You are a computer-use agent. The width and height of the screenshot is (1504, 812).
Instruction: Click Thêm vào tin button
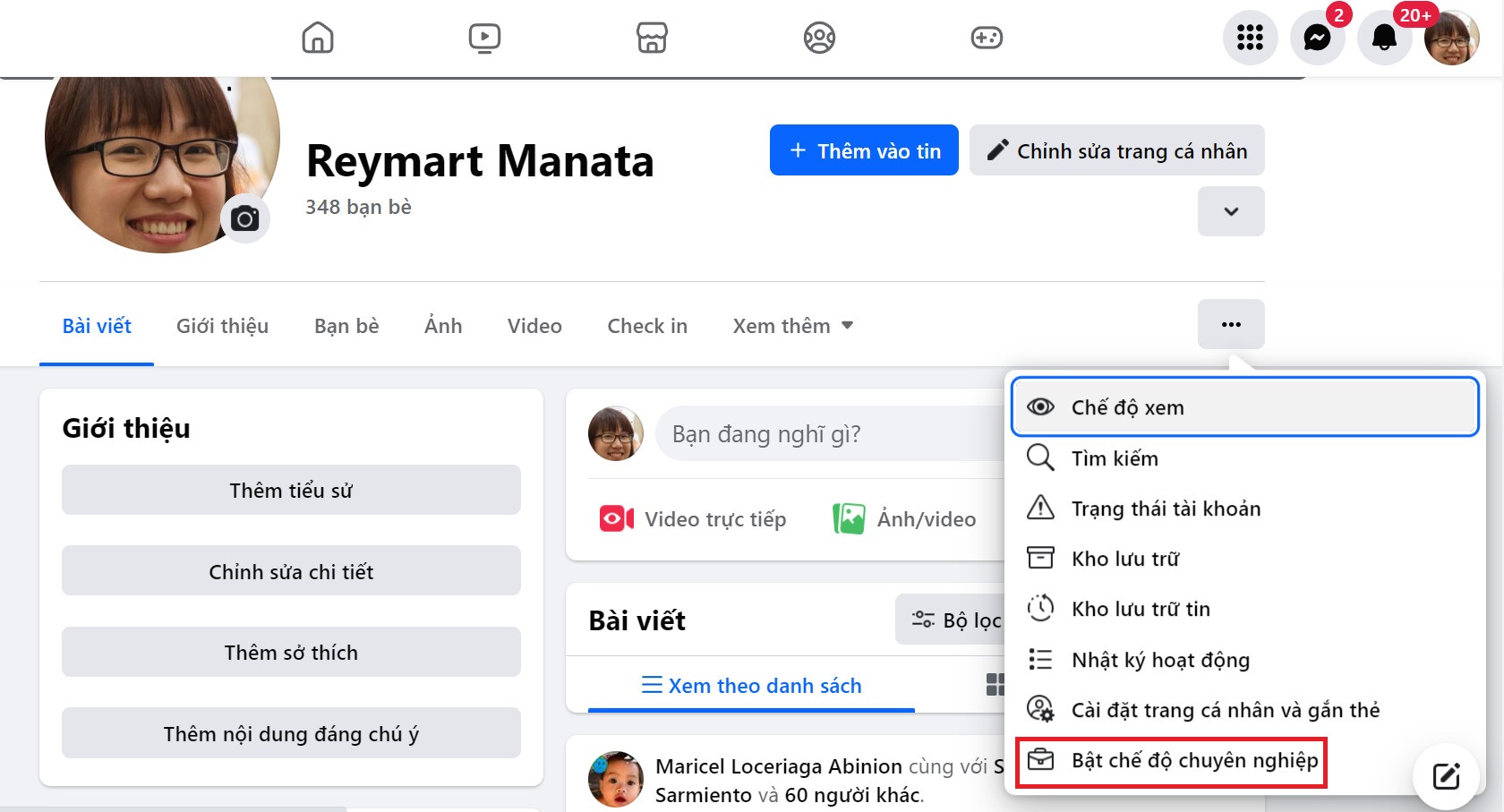(x=864, y=150)
